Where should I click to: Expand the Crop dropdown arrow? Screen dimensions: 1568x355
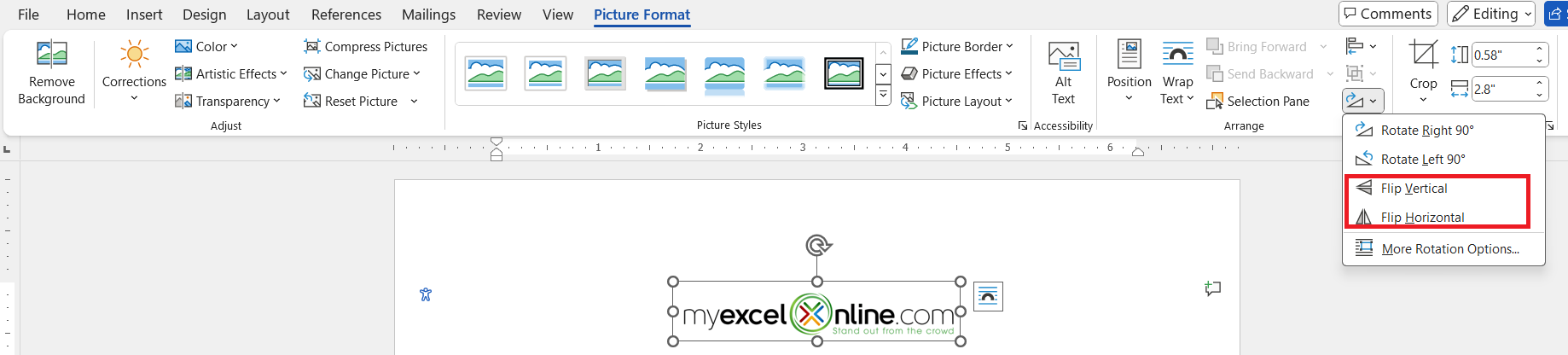click(1423, 100)
